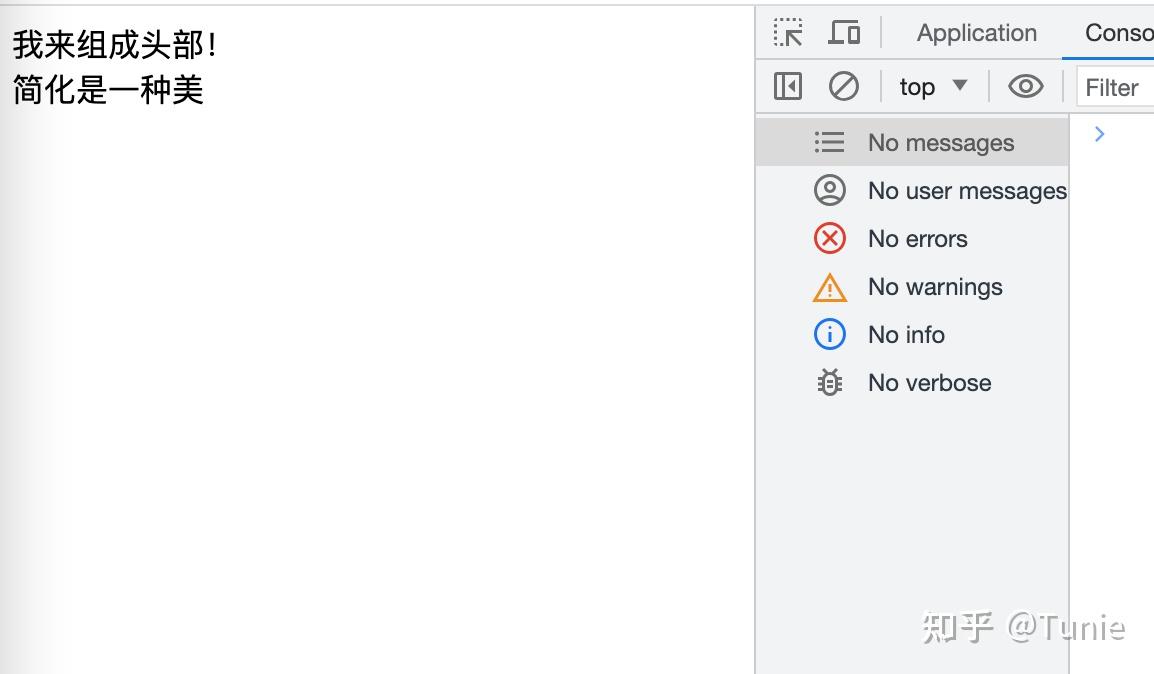Filter by No warnings entry

[x=934, y=287]
